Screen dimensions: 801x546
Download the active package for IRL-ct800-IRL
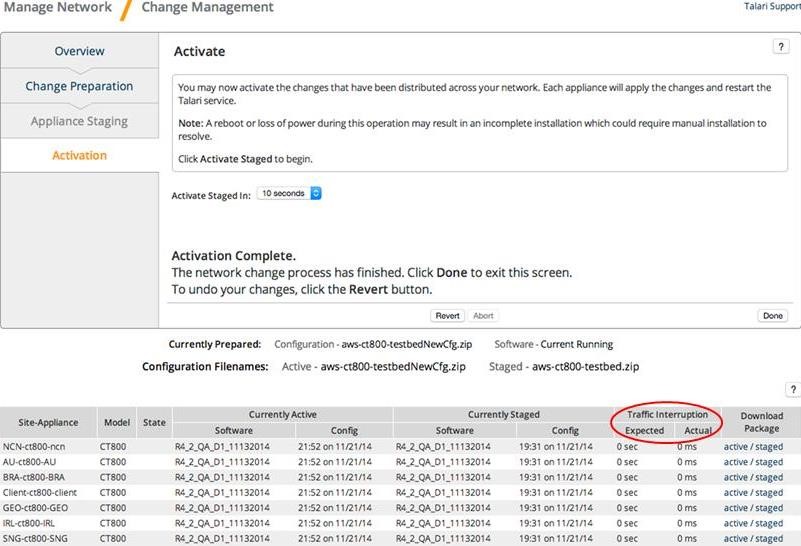736,523
